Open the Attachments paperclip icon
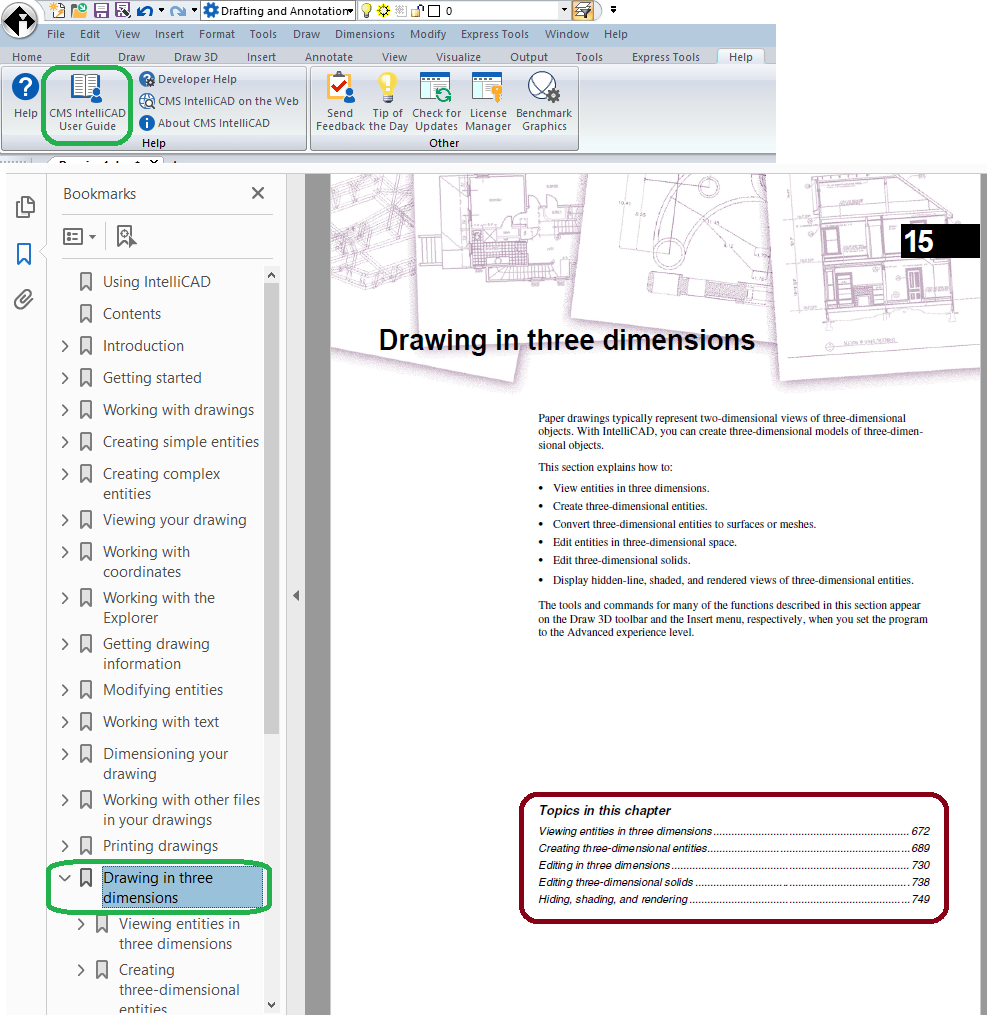The width and height of the screenshot is (992, 1022). pos(24,300)
